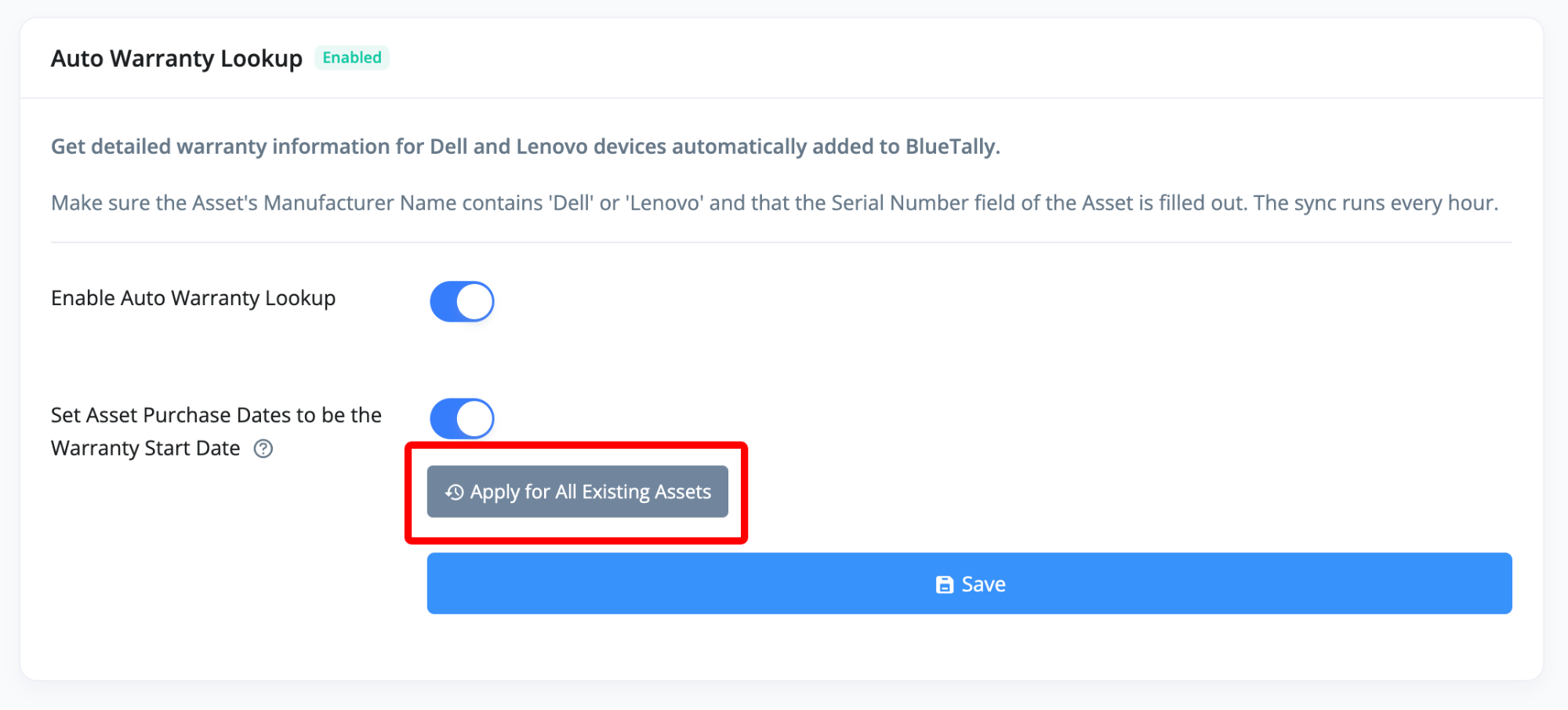Turn off the Set Asset Purchase Dates switch
Image resolution: width=1568 pixels, height=710 pixels.
462,418
